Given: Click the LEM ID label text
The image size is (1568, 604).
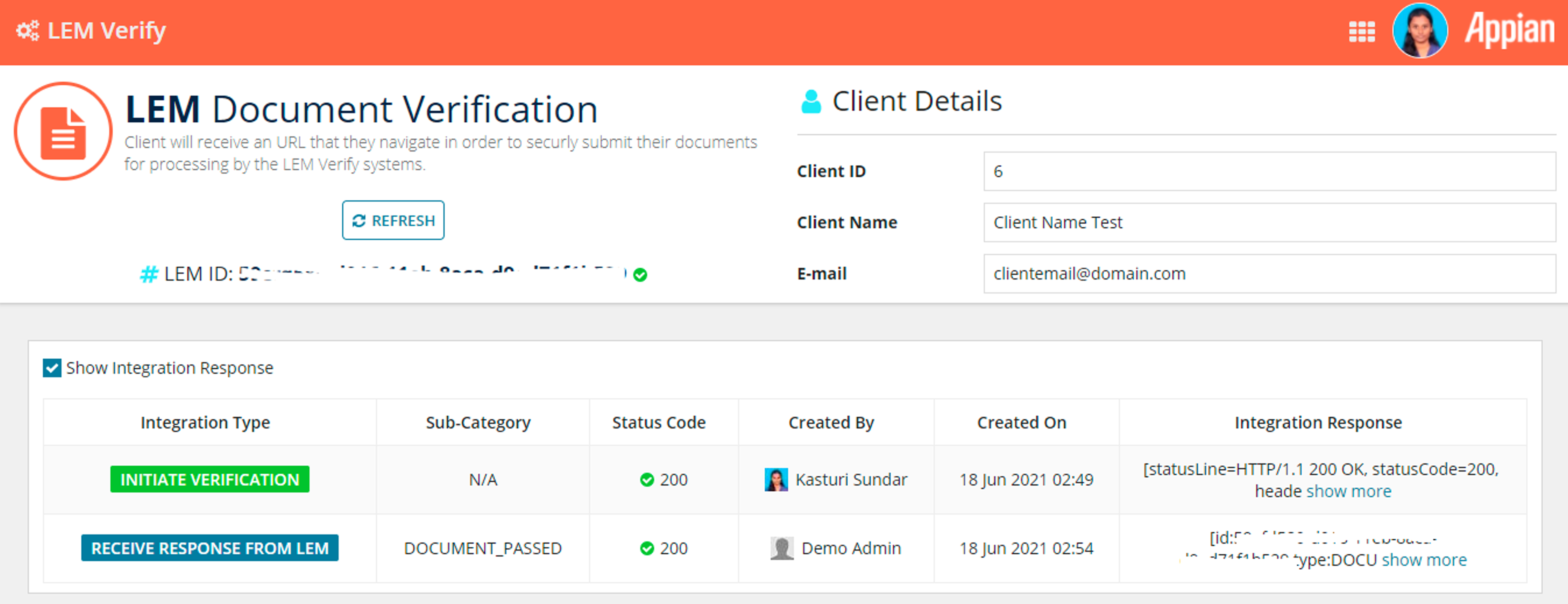Looking at the screenshot, I should tap(198, 274).
